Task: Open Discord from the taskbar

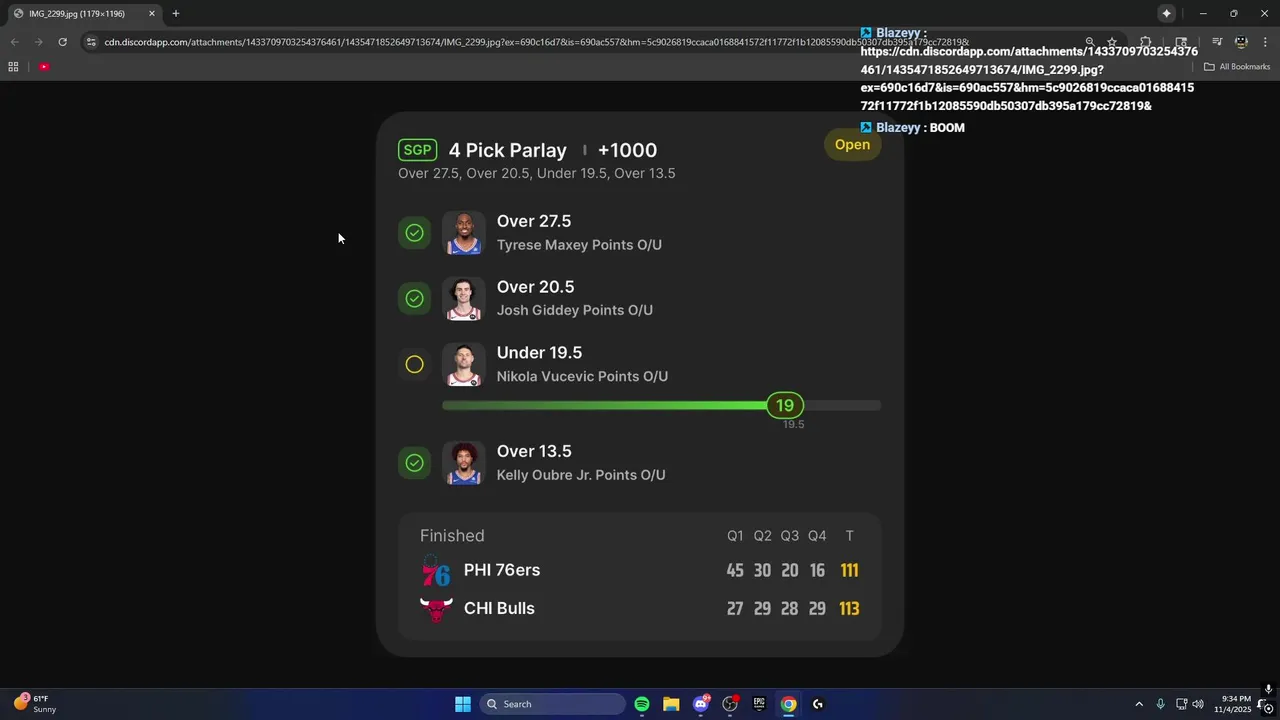Action: point(701,704)
